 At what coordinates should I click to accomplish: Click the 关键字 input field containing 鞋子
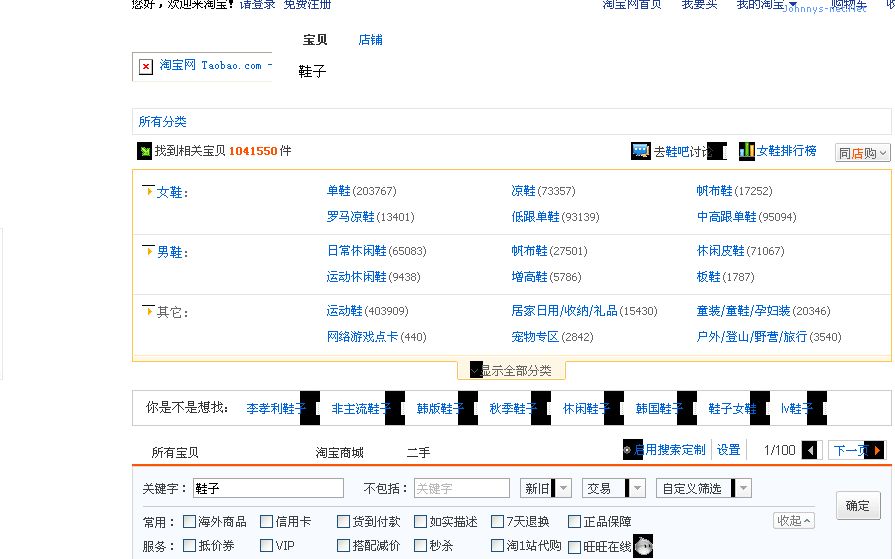268,488
